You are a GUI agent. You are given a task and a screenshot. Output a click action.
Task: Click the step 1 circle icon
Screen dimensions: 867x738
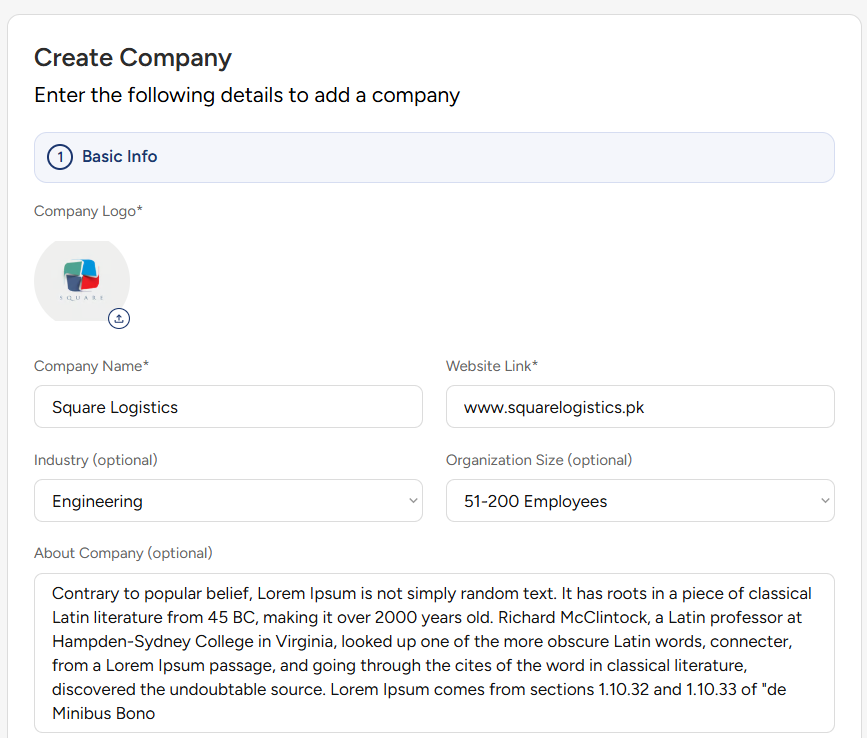(x=60, y=157)
